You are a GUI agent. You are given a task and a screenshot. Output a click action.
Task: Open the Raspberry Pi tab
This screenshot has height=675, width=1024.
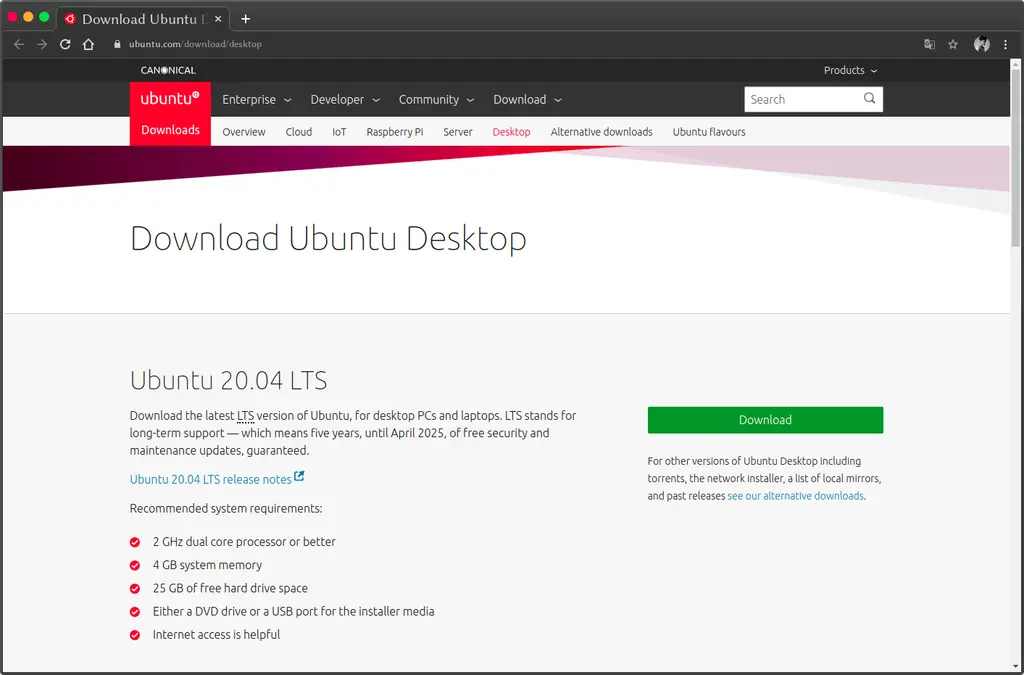click(394, 132)
